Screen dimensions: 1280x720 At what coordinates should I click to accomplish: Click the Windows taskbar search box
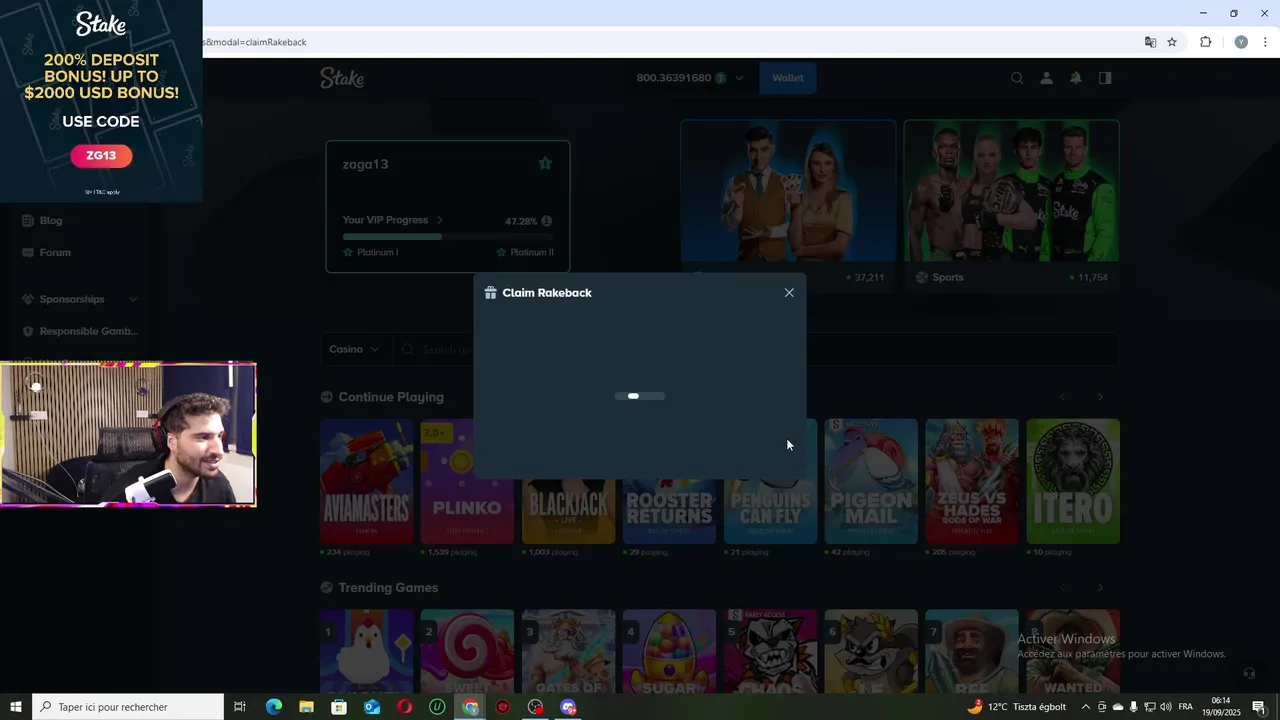128,707
